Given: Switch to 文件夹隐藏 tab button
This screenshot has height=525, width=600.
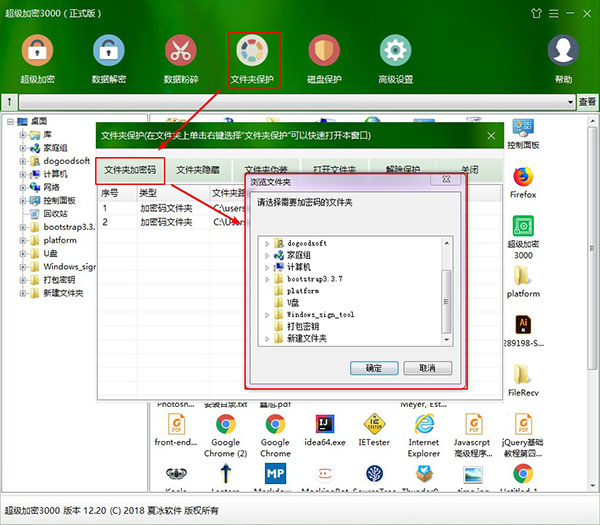Looking at the screenshot, I should [x=203, y=170].
